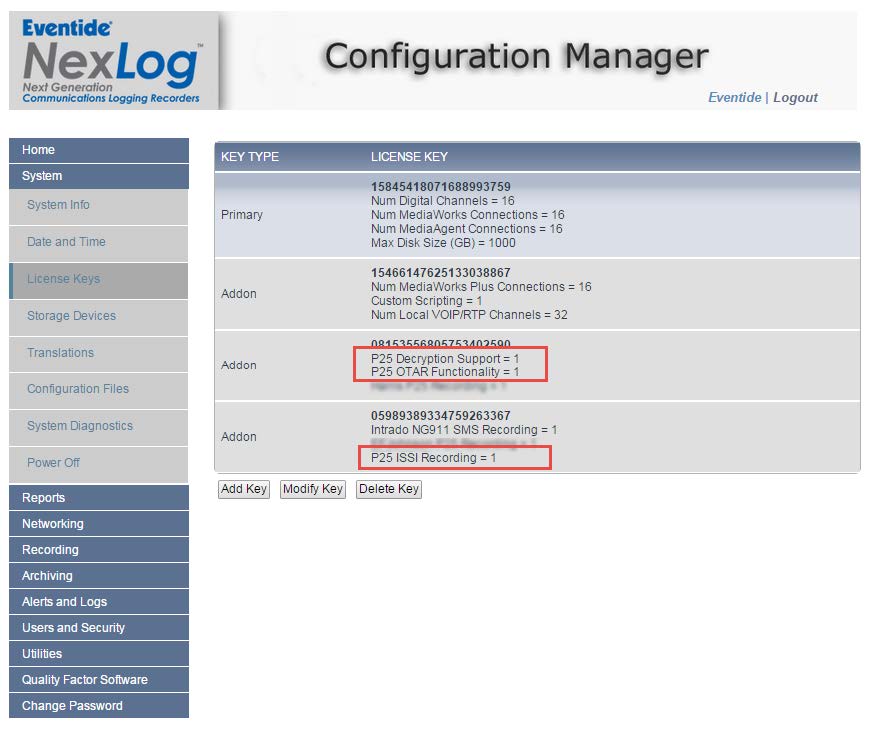Viewport: 871px width, 731px height.
Task: Expand the Archiving section
Action: tap(98, 576)
